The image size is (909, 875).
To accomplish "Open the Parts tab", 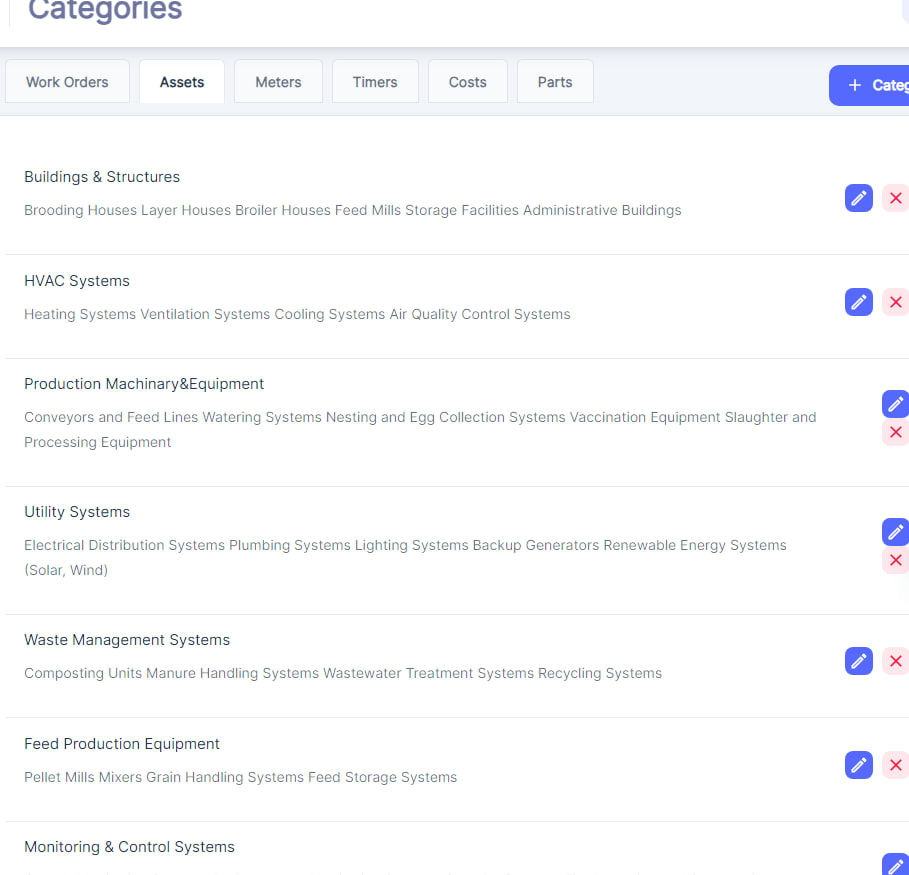I will (x=555, y=82).
